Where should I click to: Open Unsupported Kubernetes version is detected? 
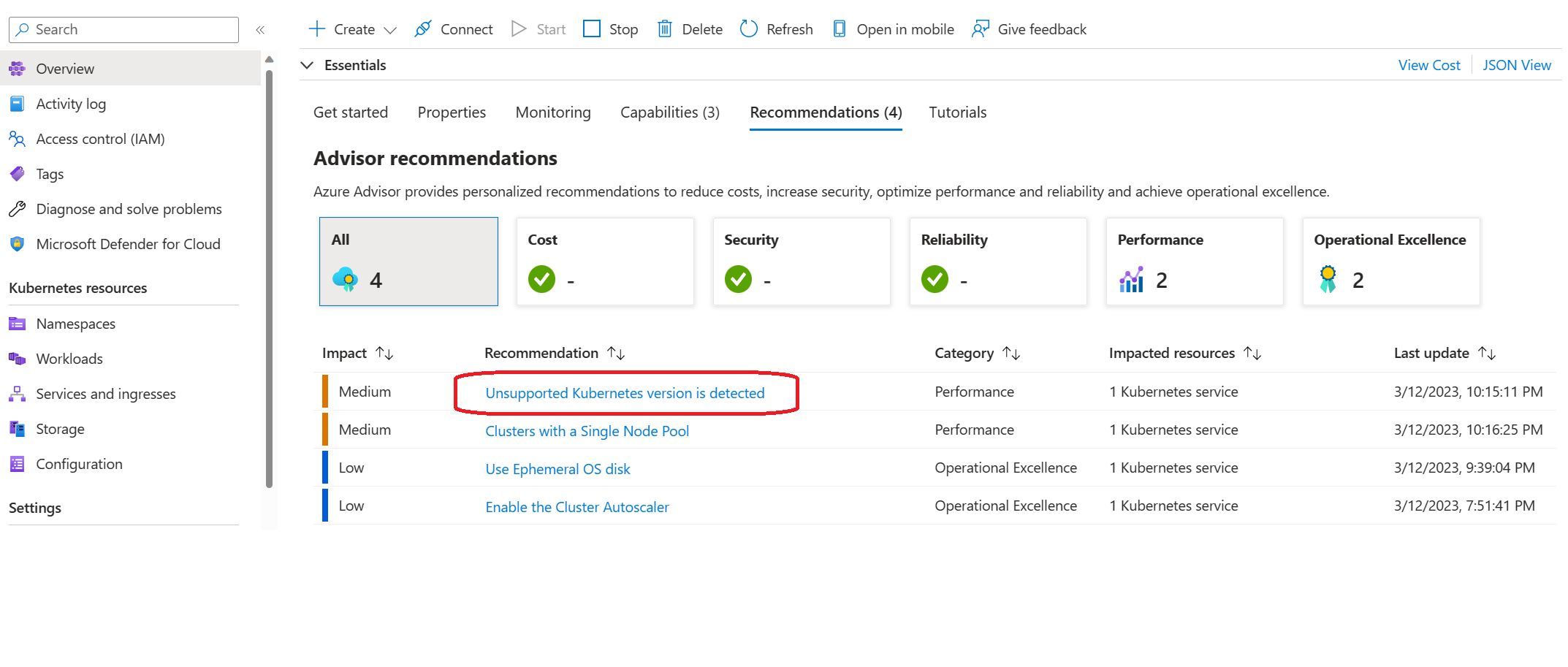[625, 393]
